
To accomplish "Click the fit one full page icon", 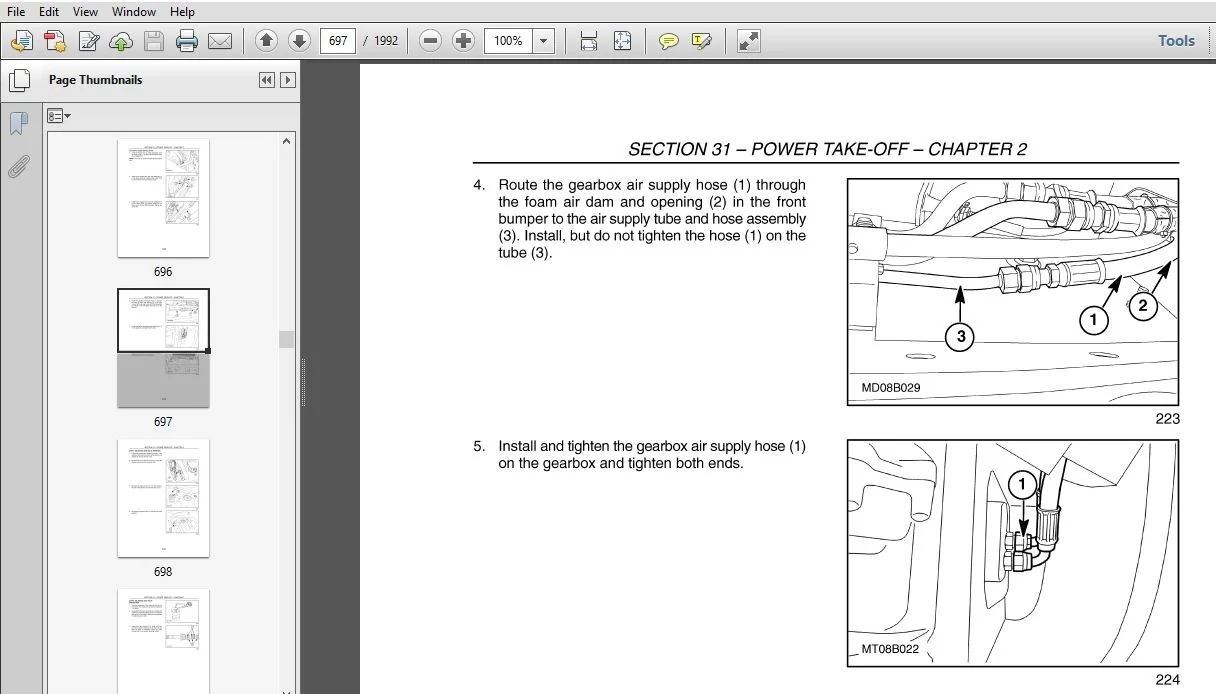I will (622, 41).
